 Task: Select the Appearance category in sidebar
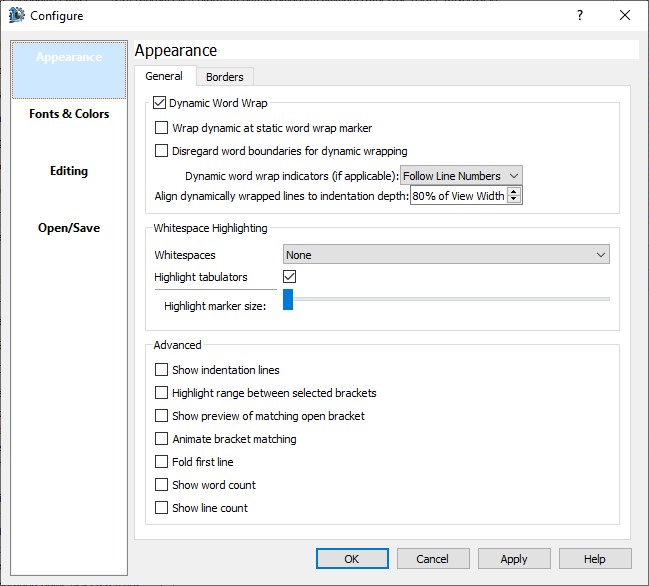pos(69,70)
